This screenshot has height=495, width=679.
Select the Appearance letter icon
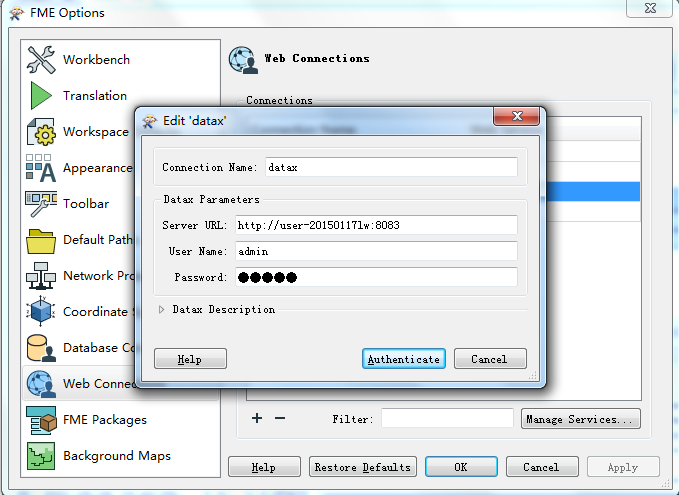point(41,168)
